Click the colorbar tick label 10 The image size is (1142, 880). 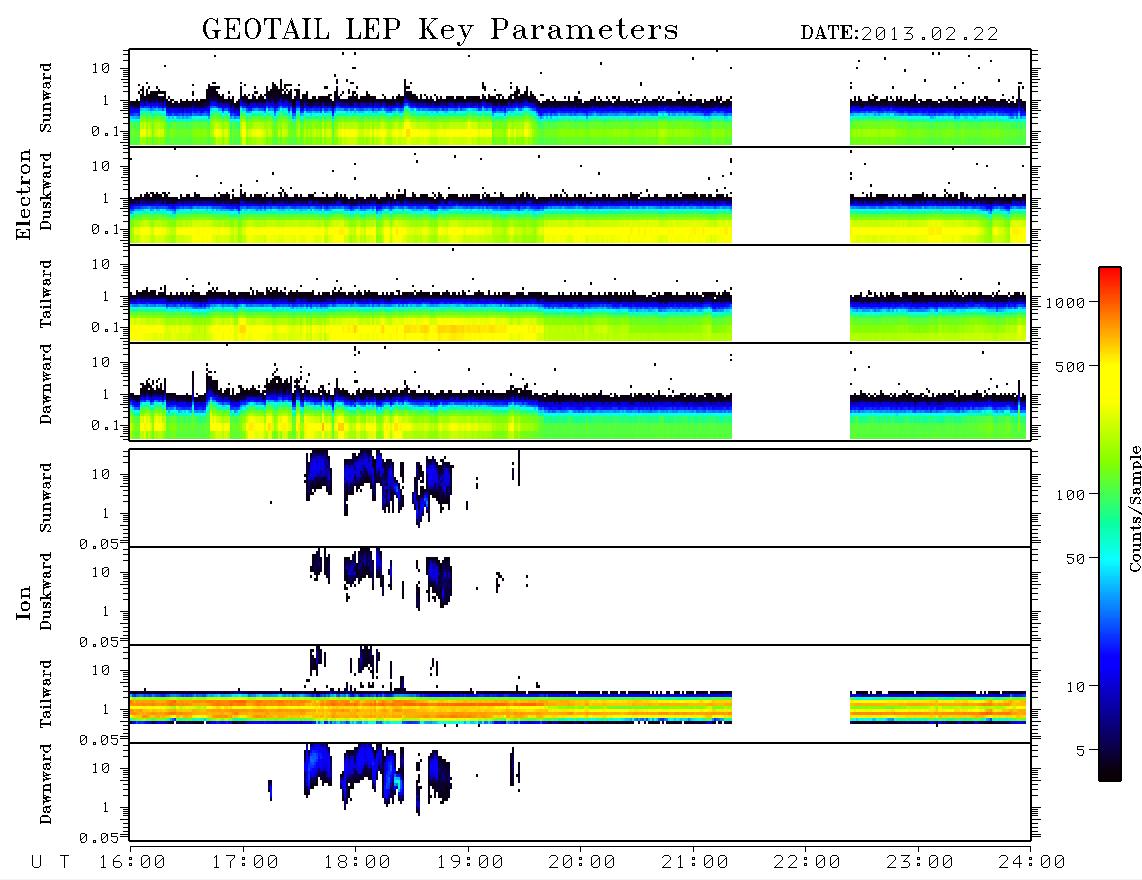point(1075,687)
